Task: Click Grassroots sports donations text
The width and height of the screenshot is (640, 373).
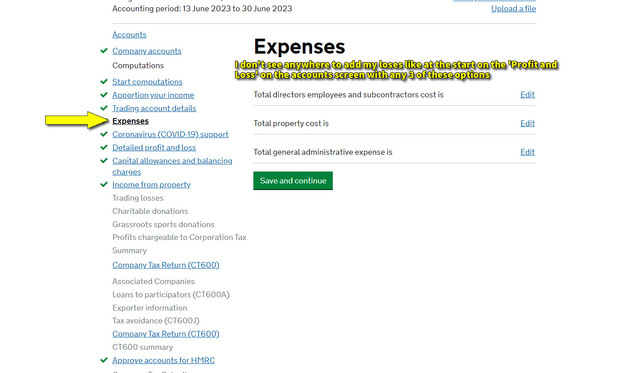Action: point(163,224)
